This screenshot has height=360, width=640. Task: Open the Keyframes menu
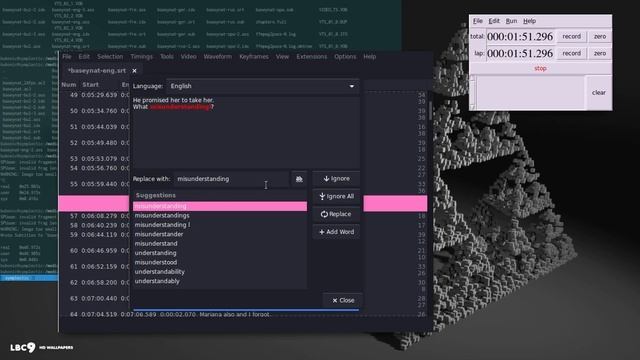click(254, 57)
